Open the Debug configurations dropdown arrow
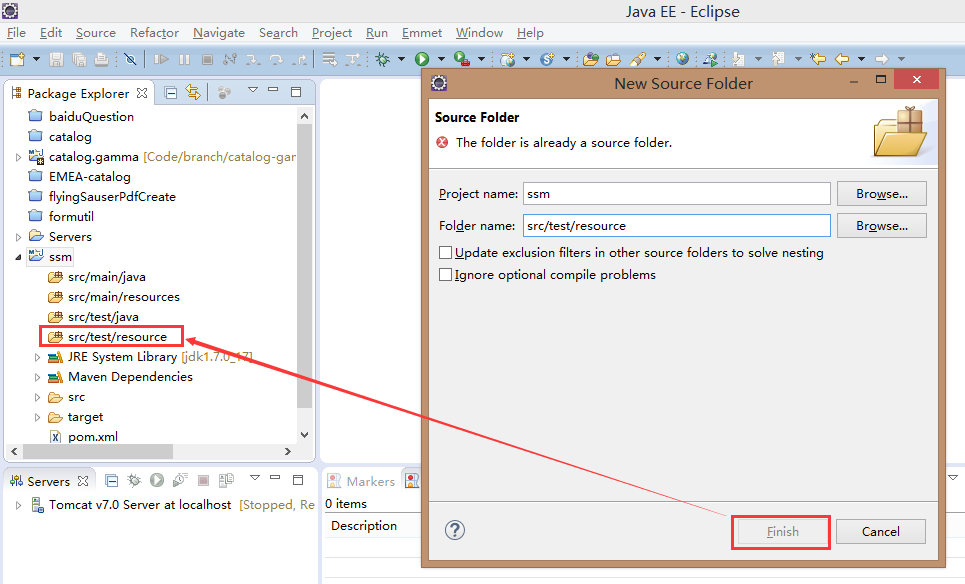The width and height of the screenshot is (965, 584). point(401,59)
